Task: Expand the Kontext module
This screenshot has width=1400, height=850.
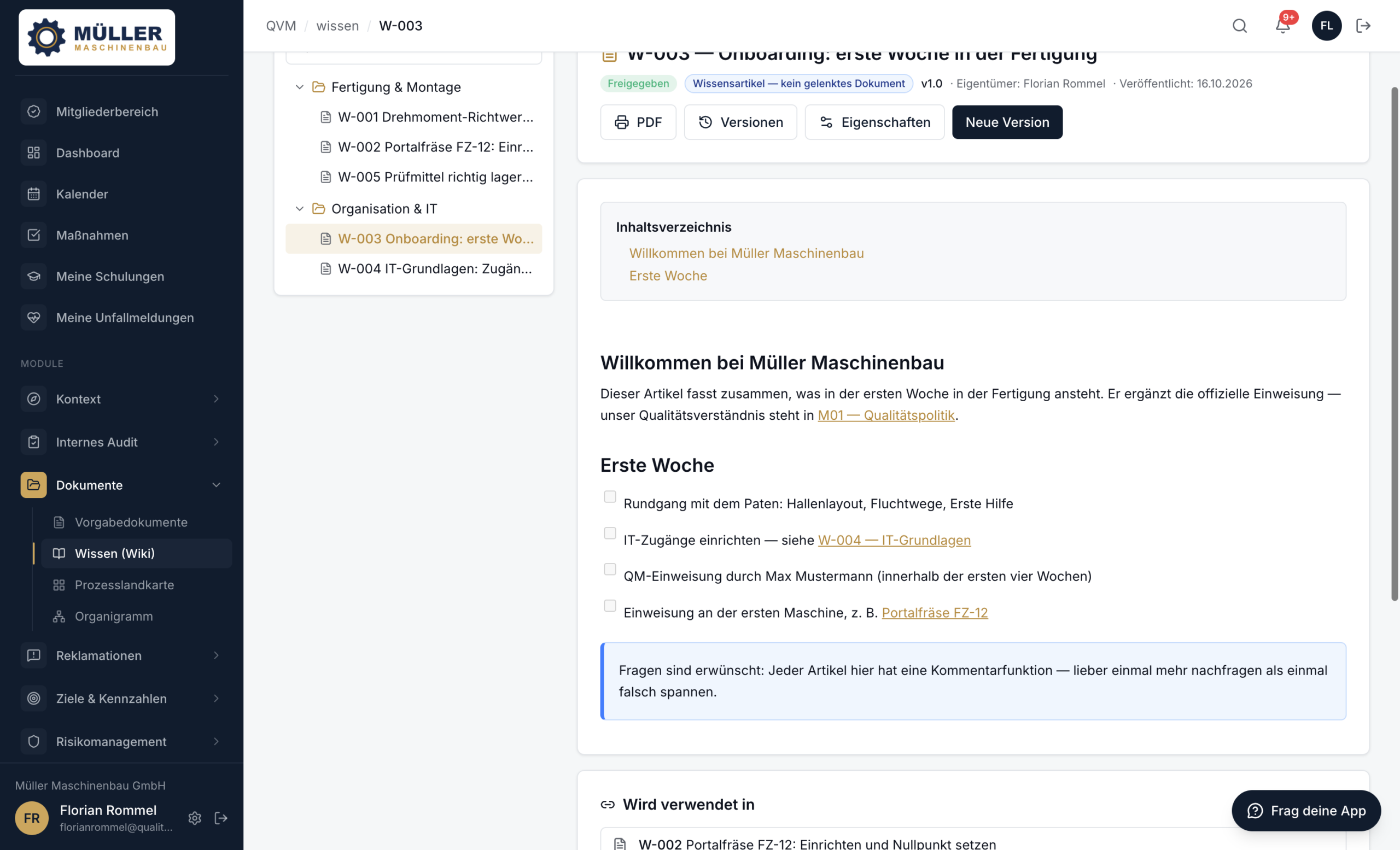Action: 121,398
